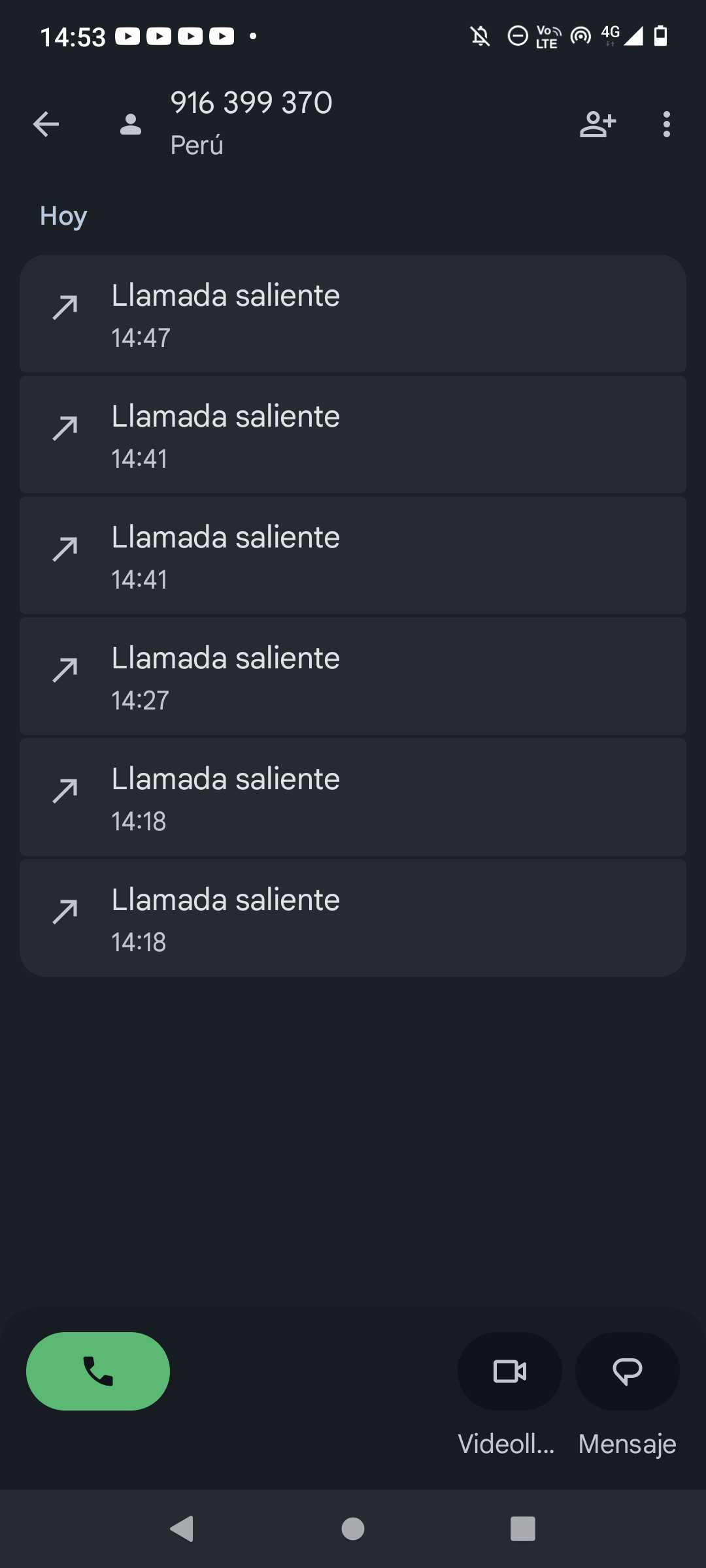The image size is (706, 1568).
Task: Open message composer icon
Action: (x=627, y=1371)
